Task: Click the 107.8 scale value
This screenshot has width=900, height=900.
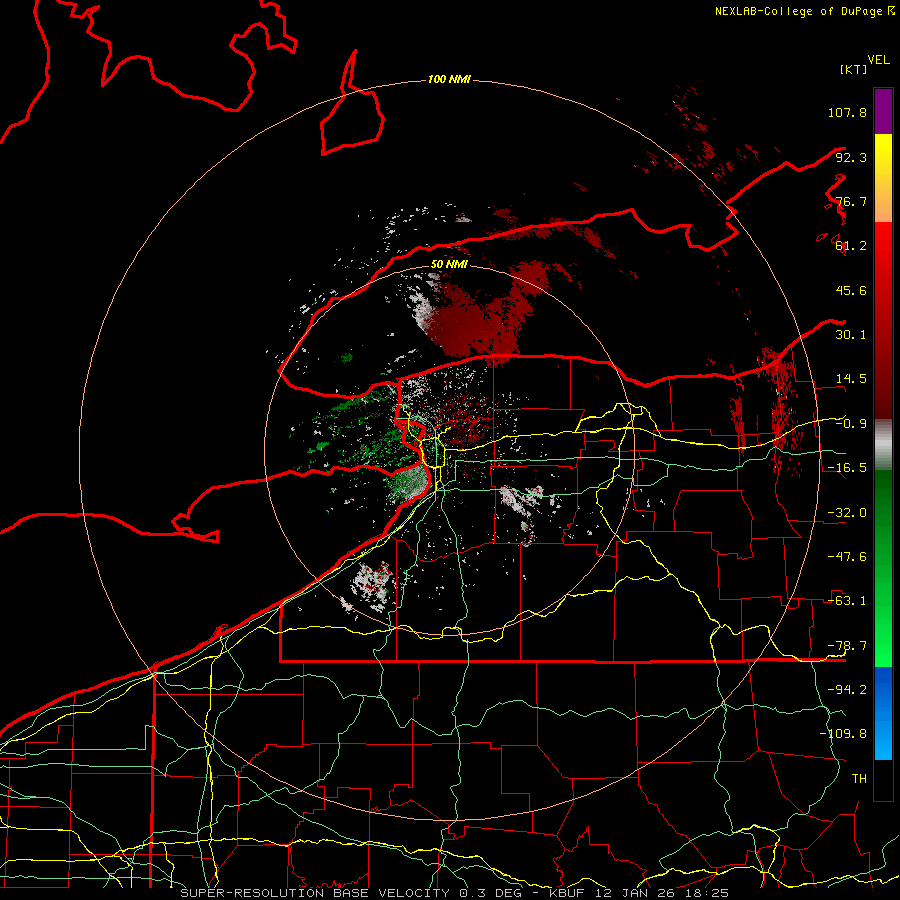Action: coord(847,112)
